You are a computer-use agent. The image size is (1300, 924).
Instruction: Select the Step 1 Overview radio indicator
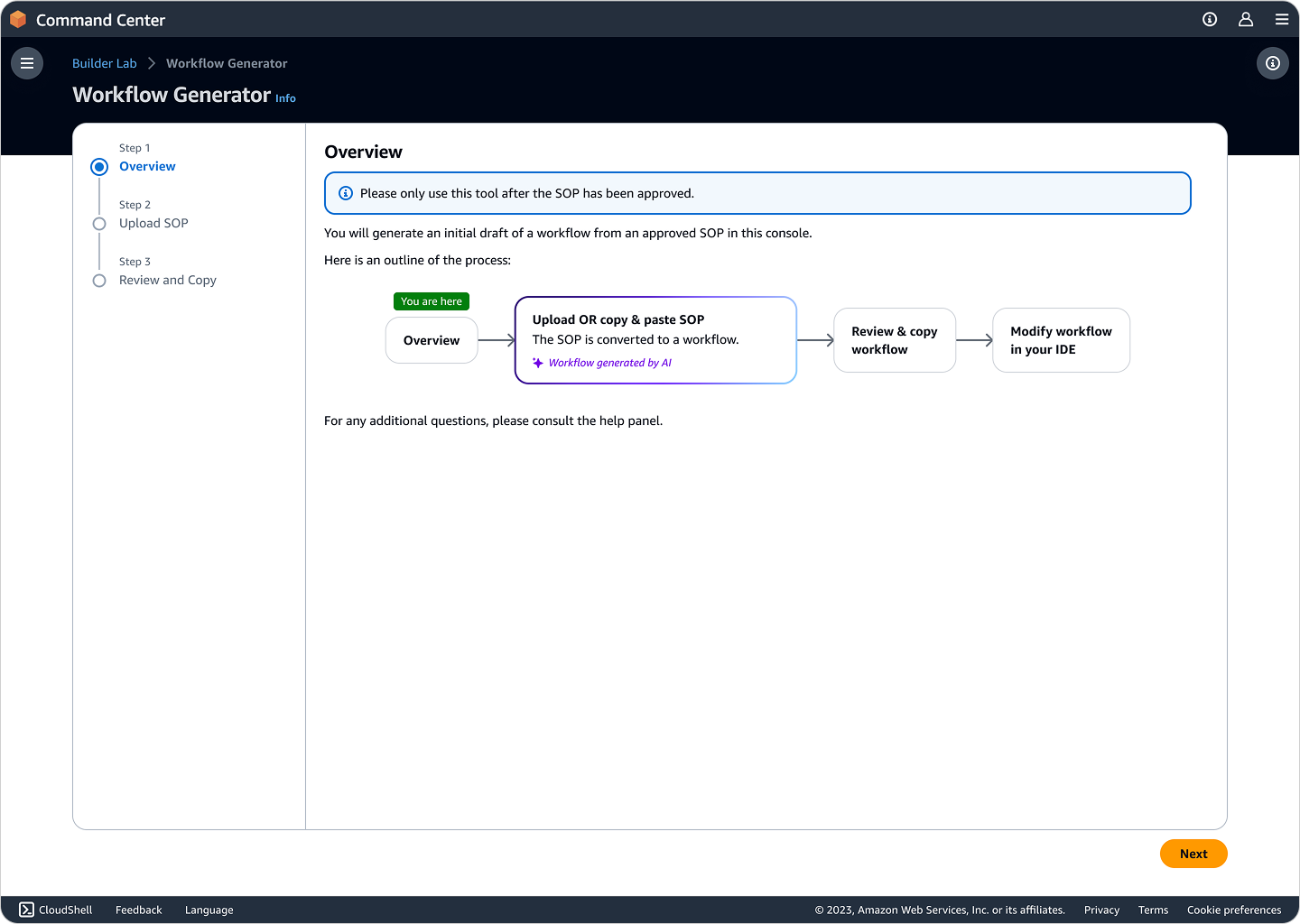(99, 167)
